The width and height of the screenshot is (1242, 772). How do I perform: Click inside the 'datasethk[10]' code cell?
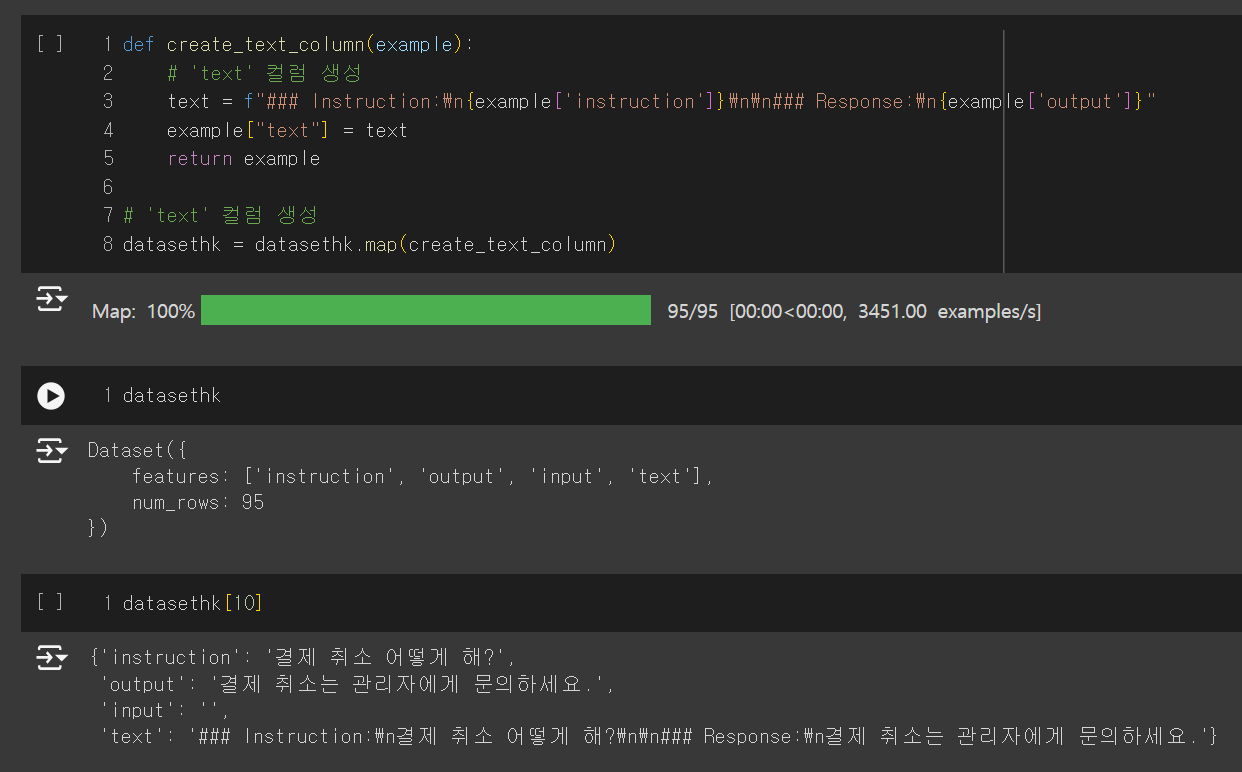pyautogui.click(x=631, y=602)
